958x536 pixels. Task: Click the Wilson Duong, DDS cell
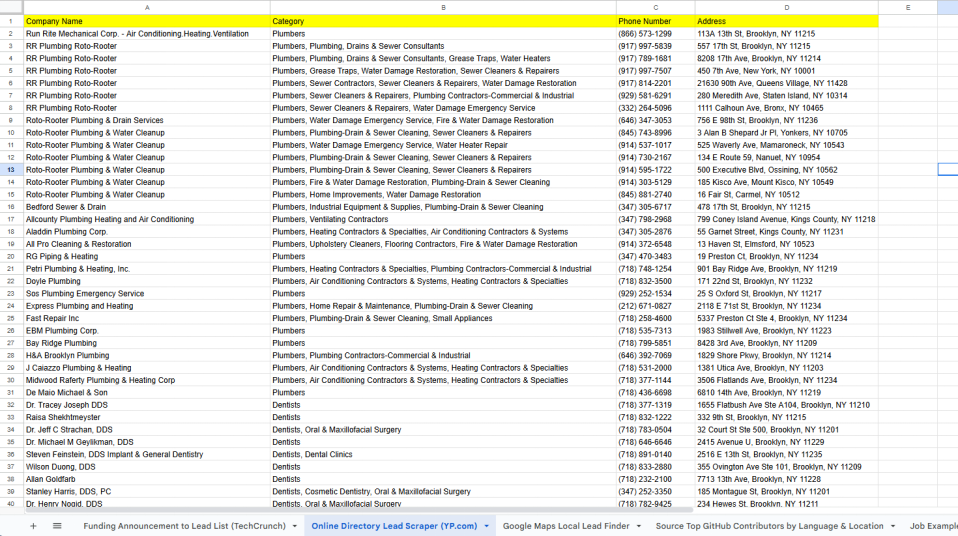coord(146,467)
